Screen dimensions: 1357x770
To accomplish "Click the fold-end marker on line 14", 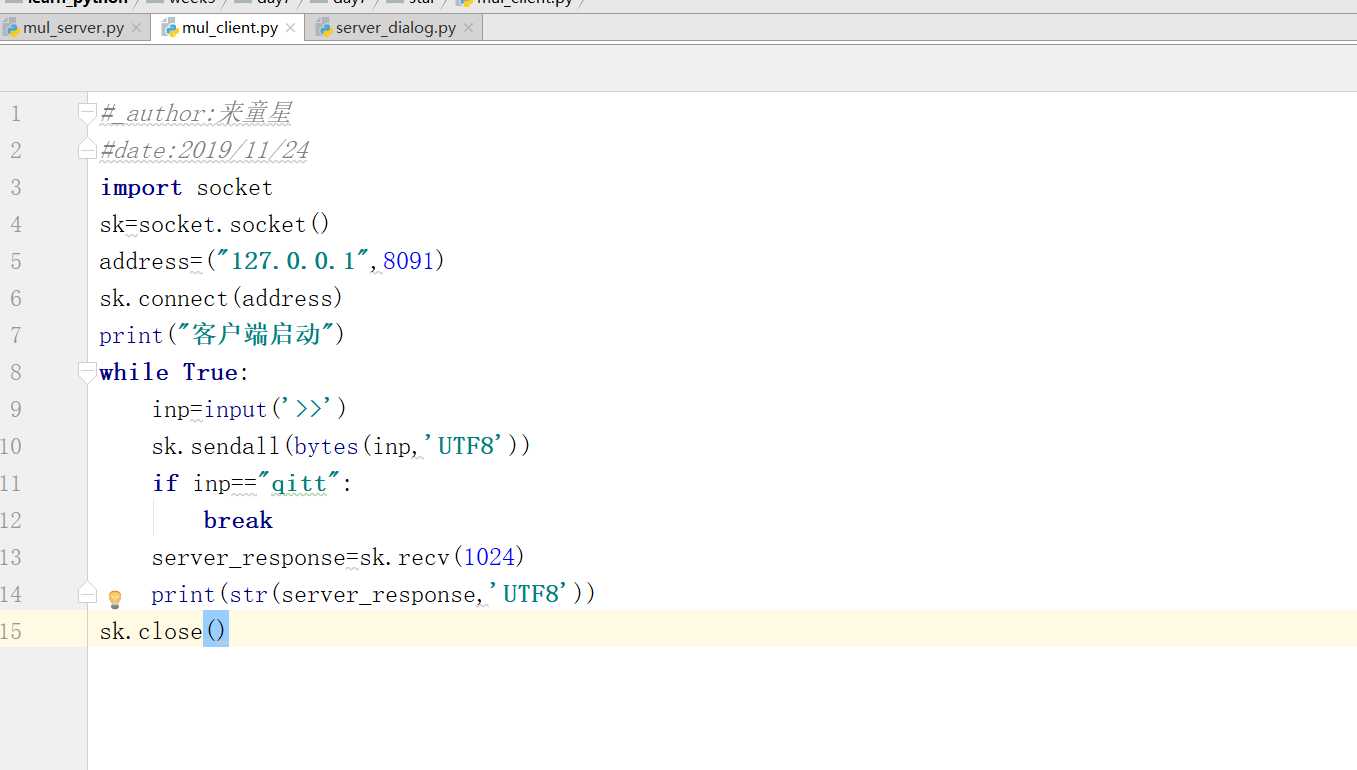I will 87,594.
